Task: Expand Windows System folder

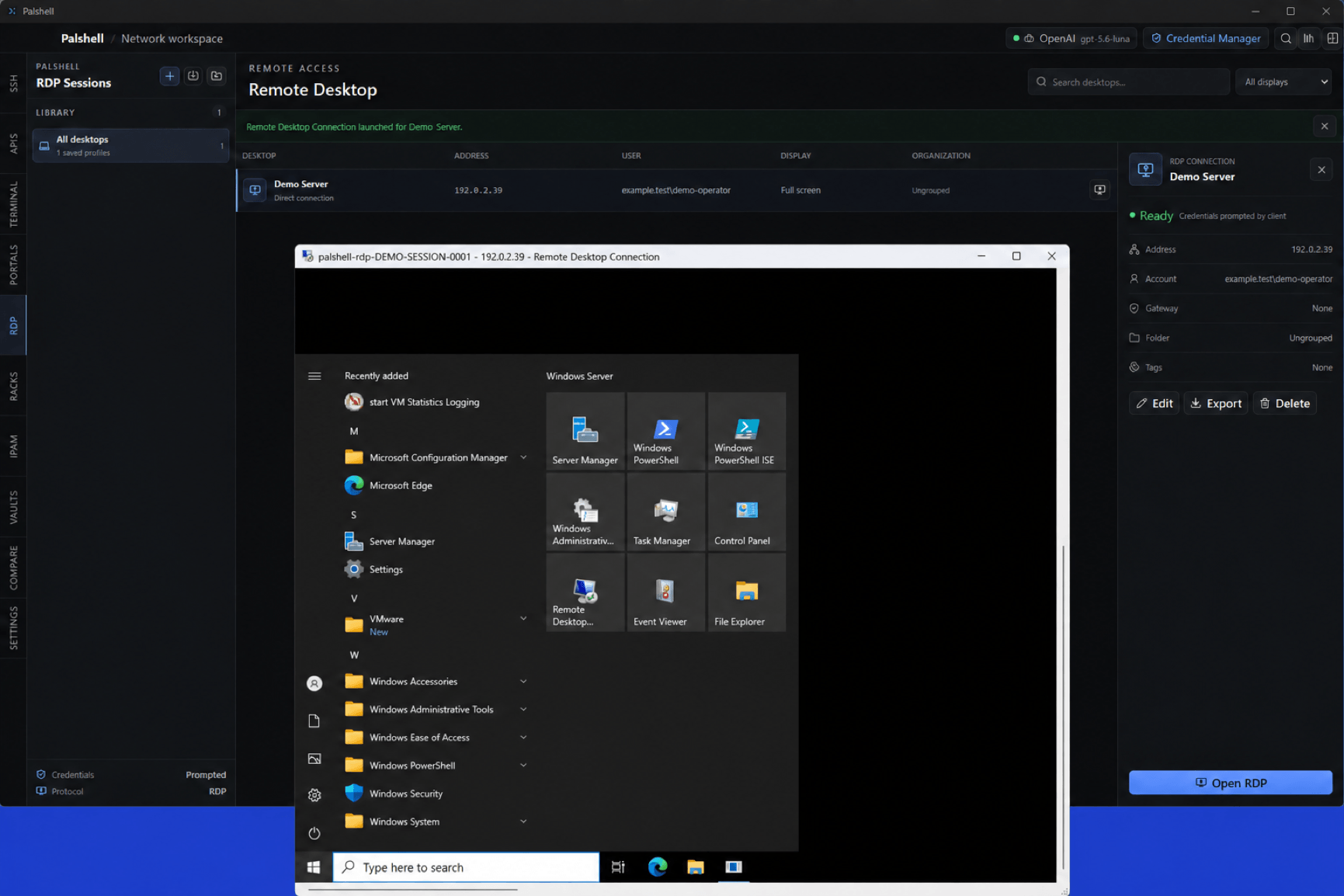Action: coord(523,821)
